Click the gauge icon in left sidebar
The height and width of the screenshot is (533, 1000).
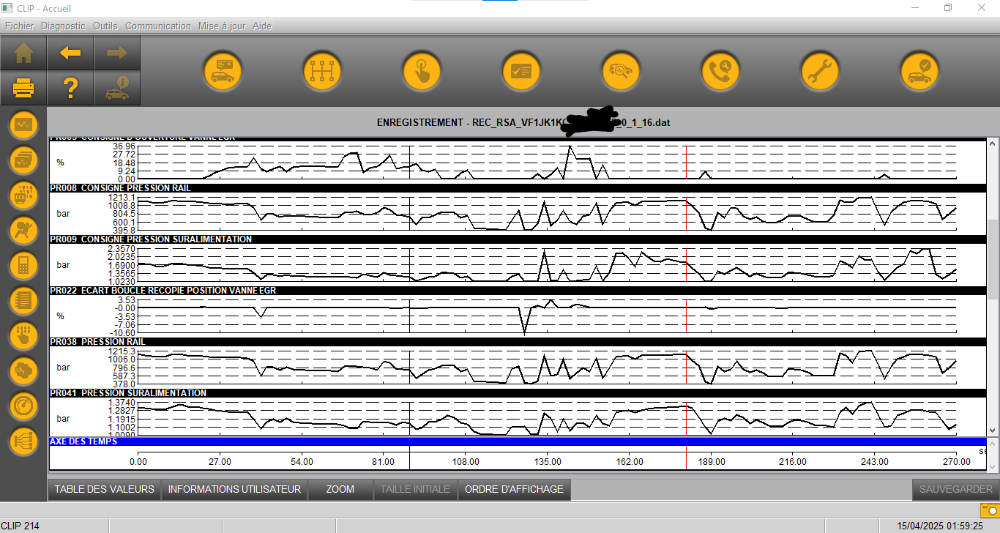click(x=23, y=406)
